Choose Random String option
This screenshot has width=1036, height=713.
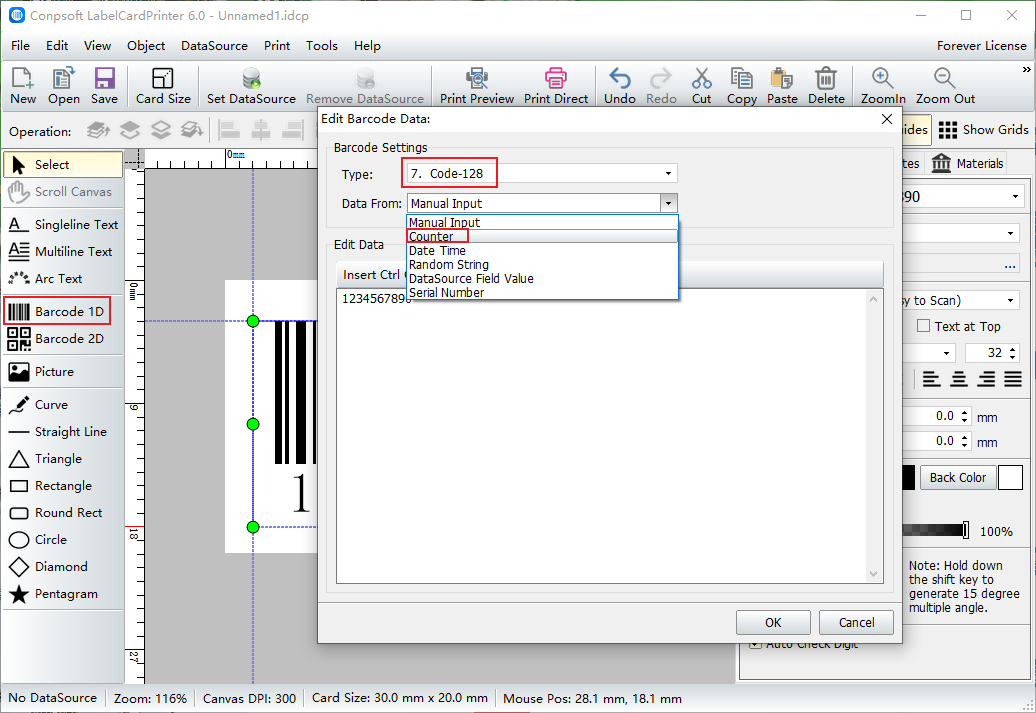(x=542, y=264)
